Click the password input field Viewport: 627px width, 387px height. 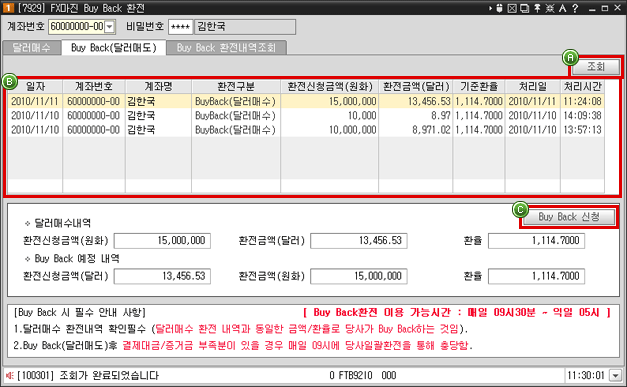(x=180, y=27)
